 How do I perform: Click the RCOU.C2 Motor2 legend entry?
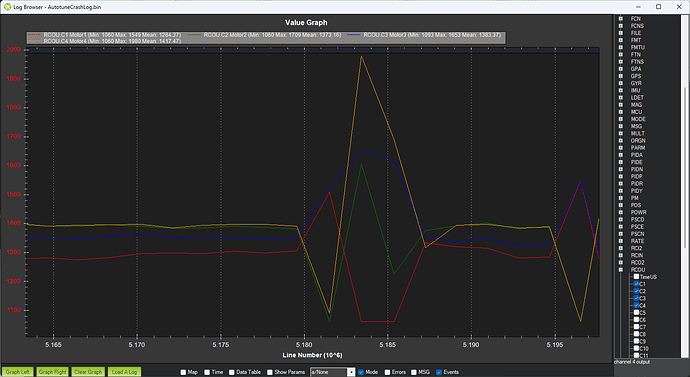point(264,35)
